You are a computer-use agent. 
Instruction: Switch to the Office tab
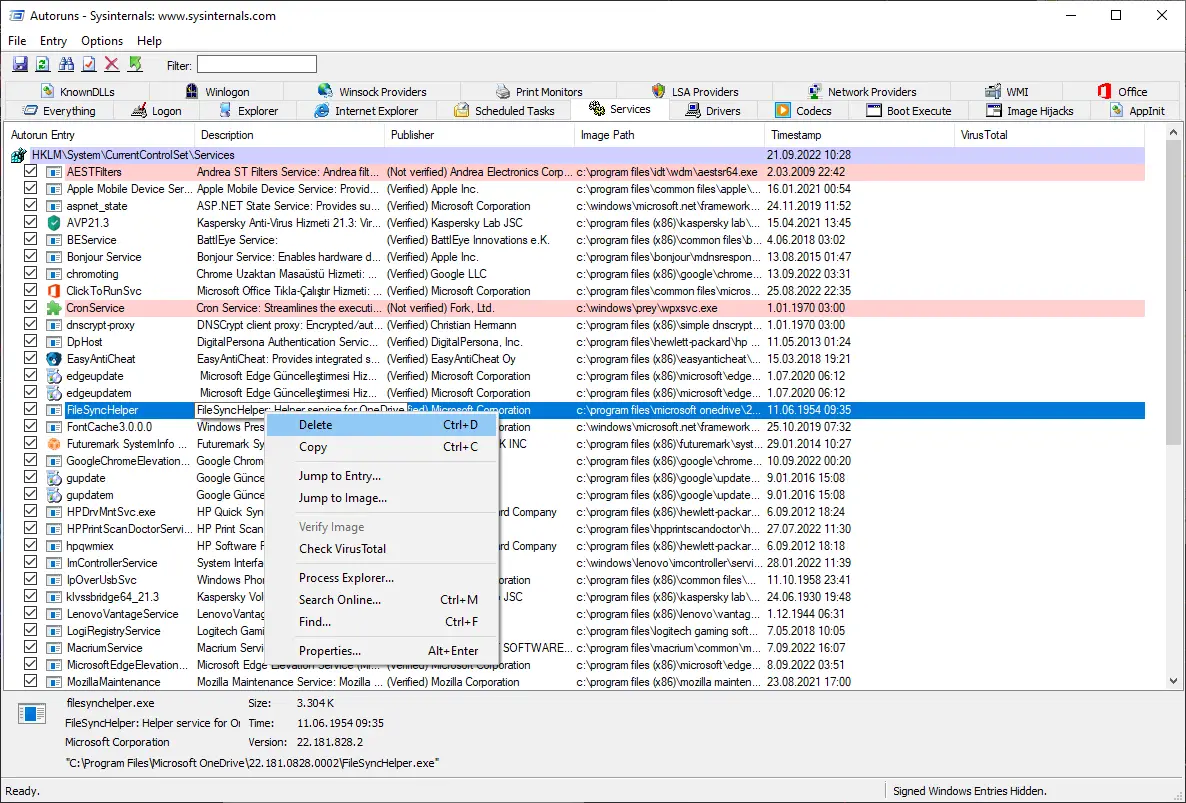1122,91
